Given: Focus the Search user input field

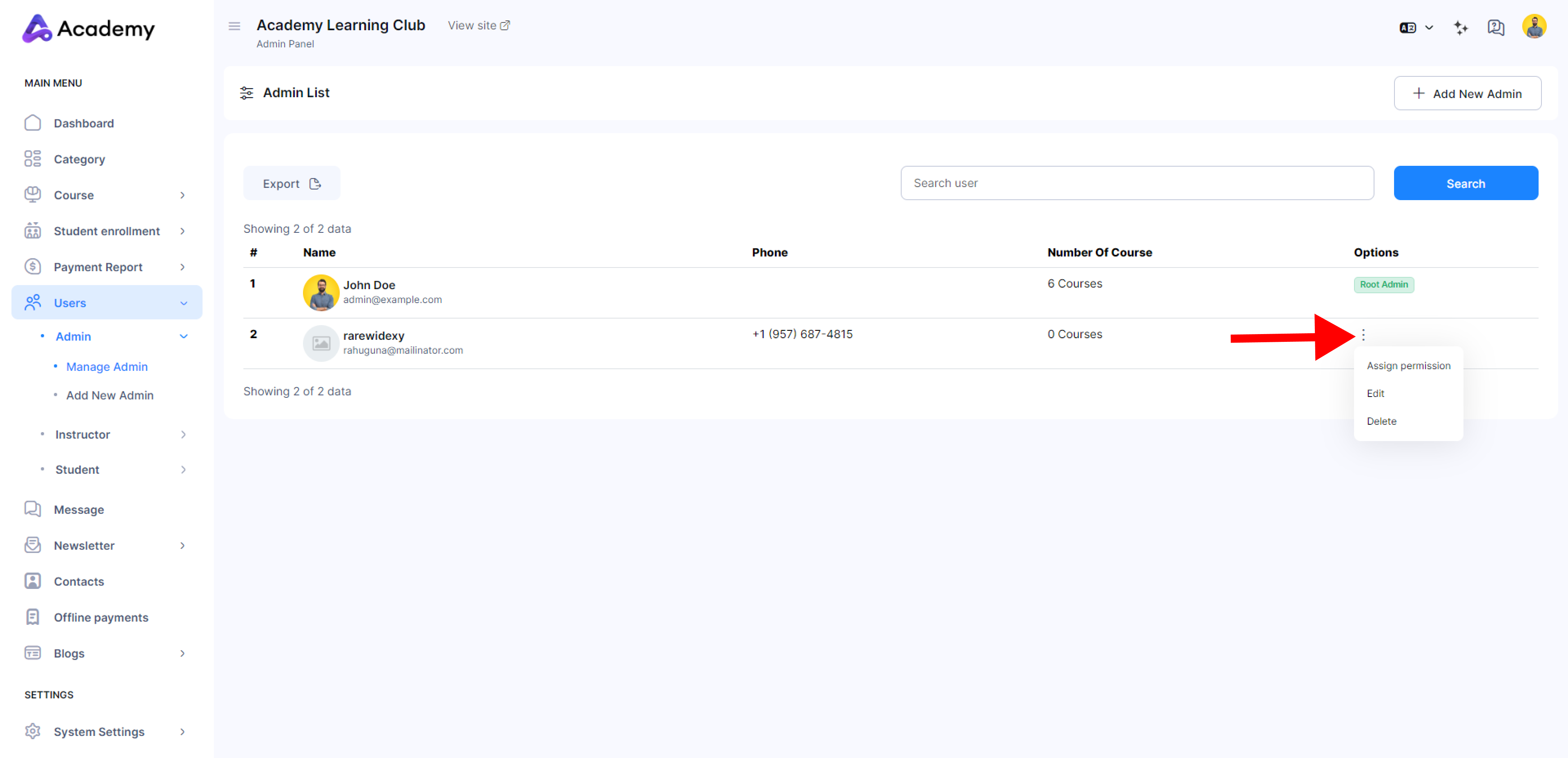Looking at the screenshot, I should pyautogui.click(x=1136, y=183).
